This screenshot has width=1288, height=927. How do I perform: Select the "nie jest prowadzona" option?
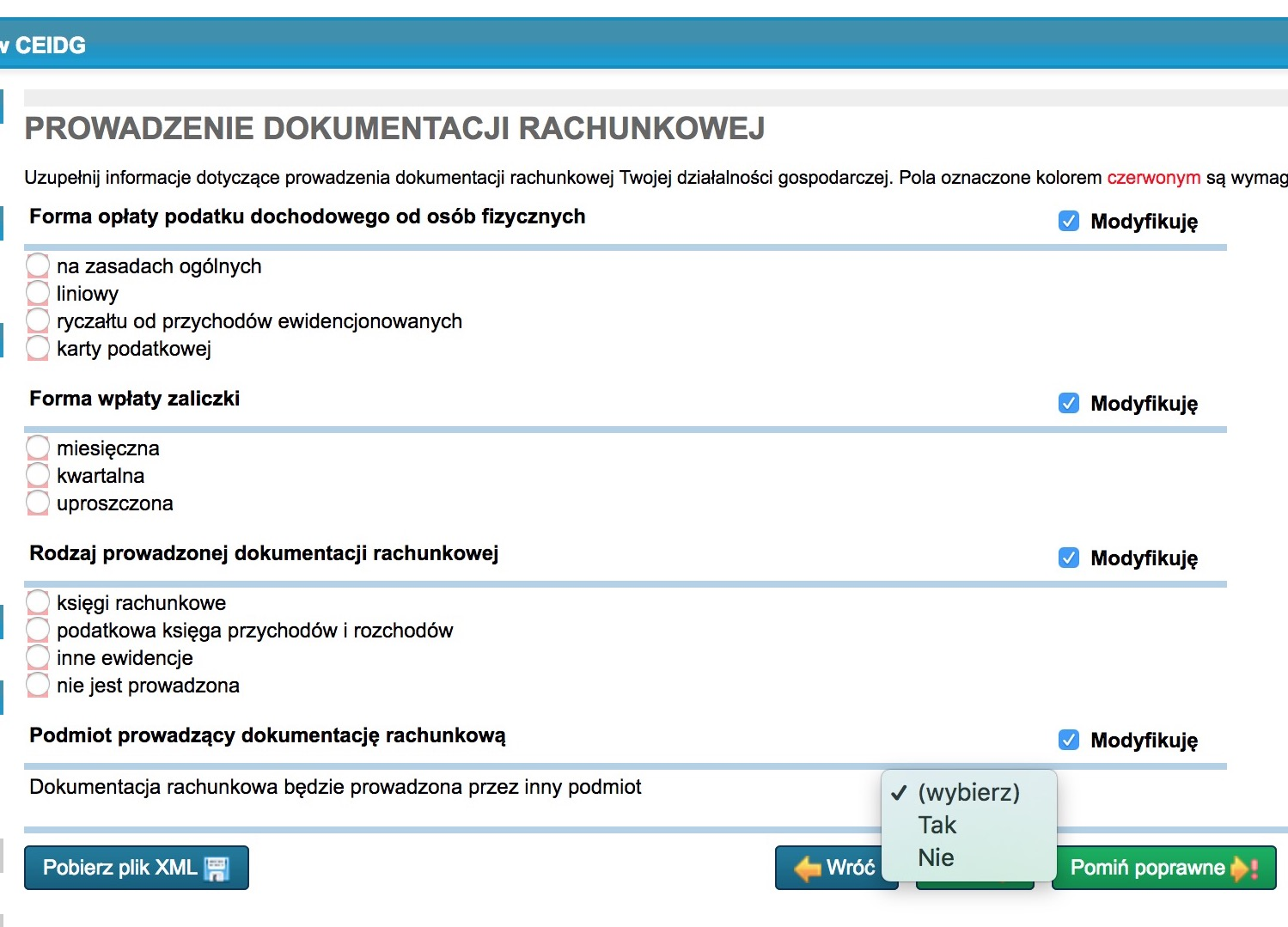pyautogui.click(x=38, y=685)
